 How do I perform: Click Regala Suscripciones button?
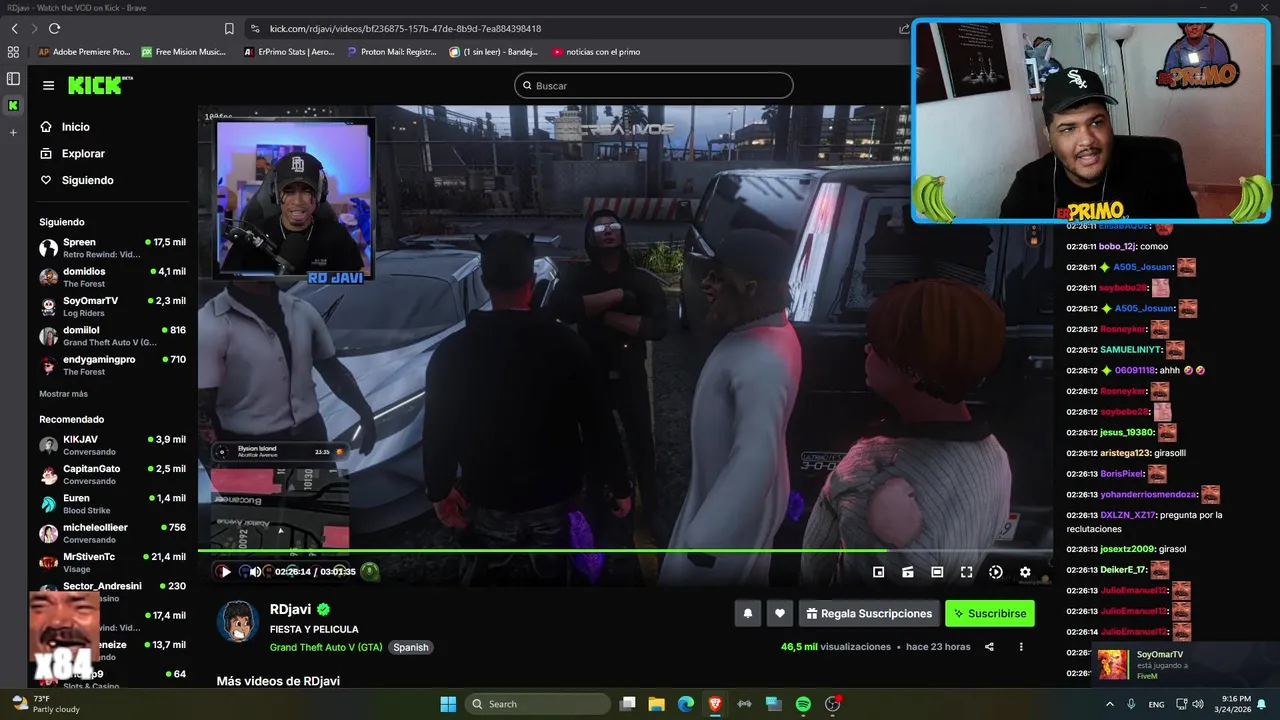tap(869, 614)
